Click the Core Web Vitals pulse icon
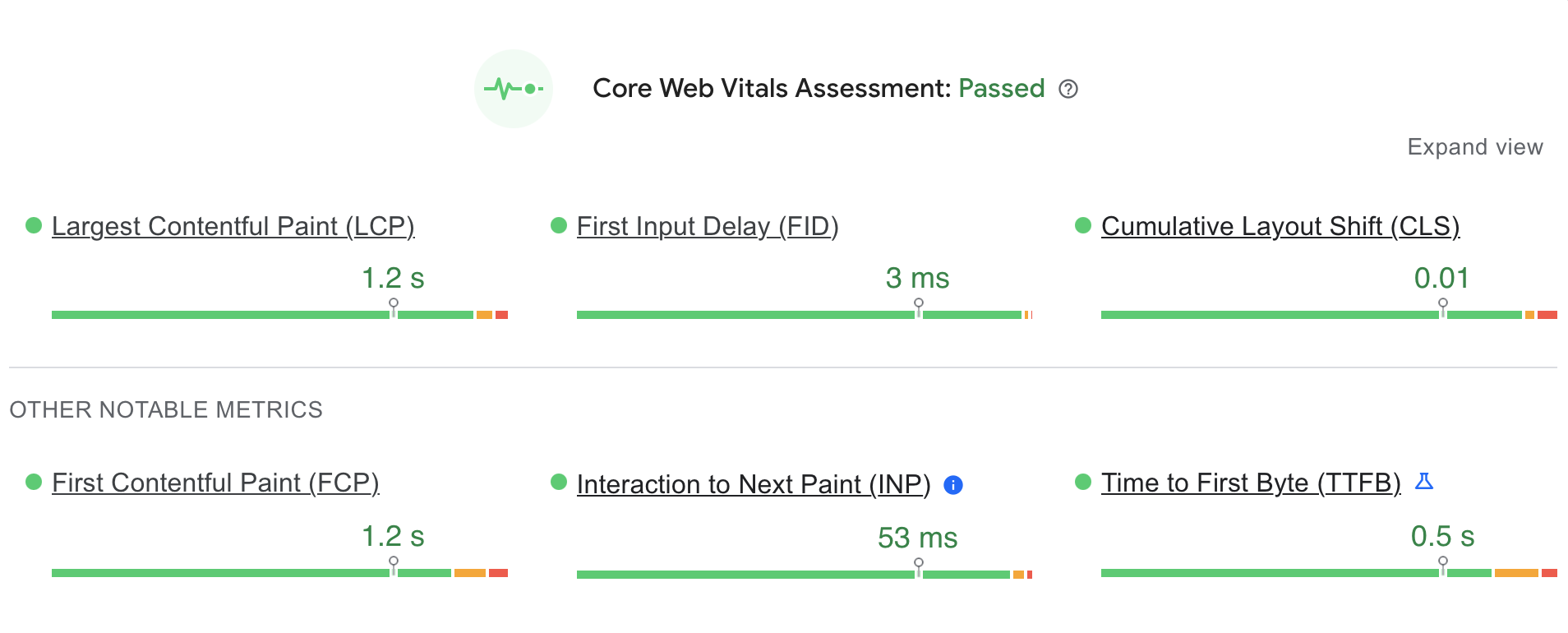The width and height of the screenshot is (1568, 633). point(514,88)
